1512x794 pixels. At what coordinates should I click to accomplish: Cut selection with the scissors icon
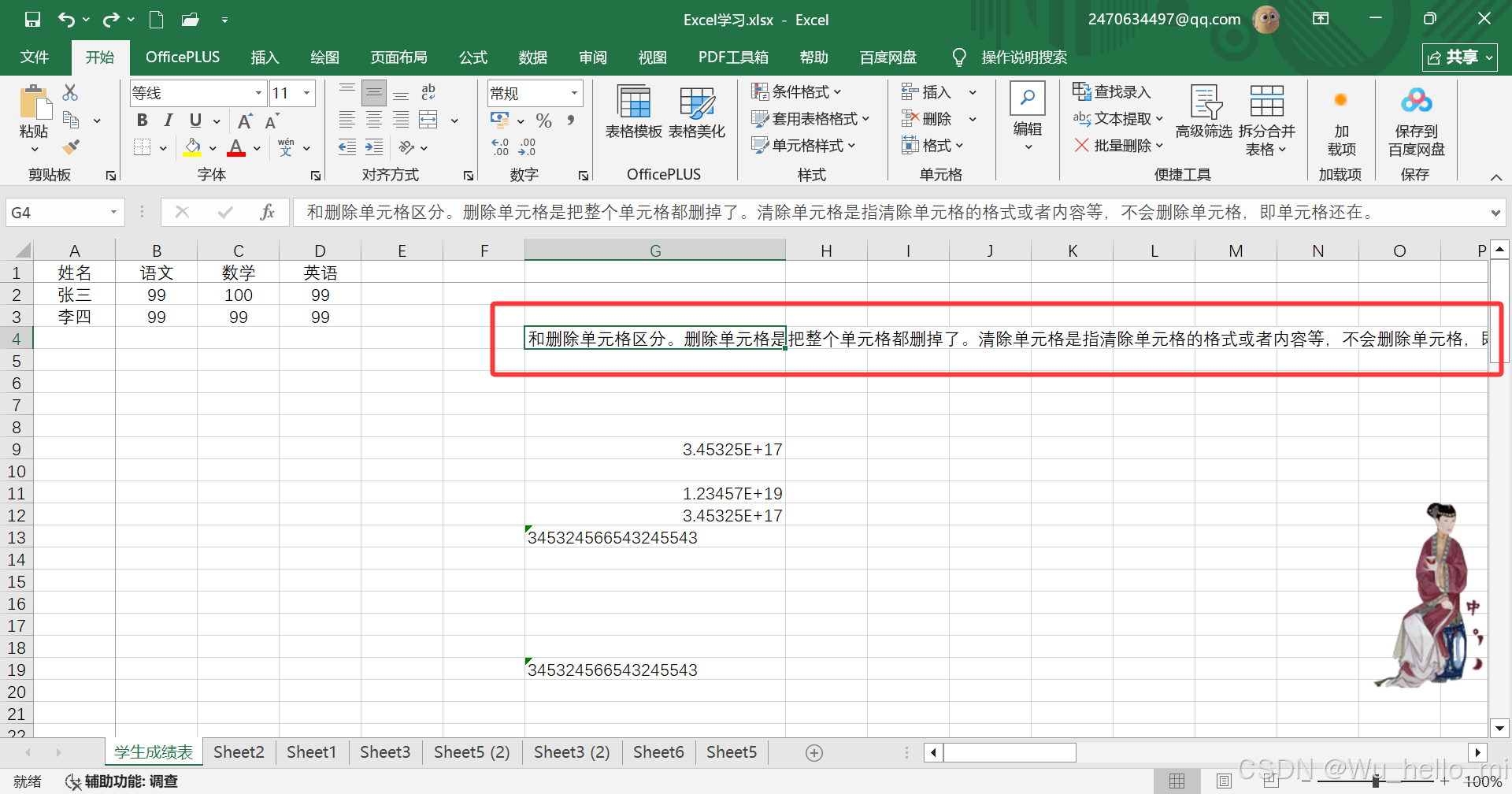pos(70,93)
